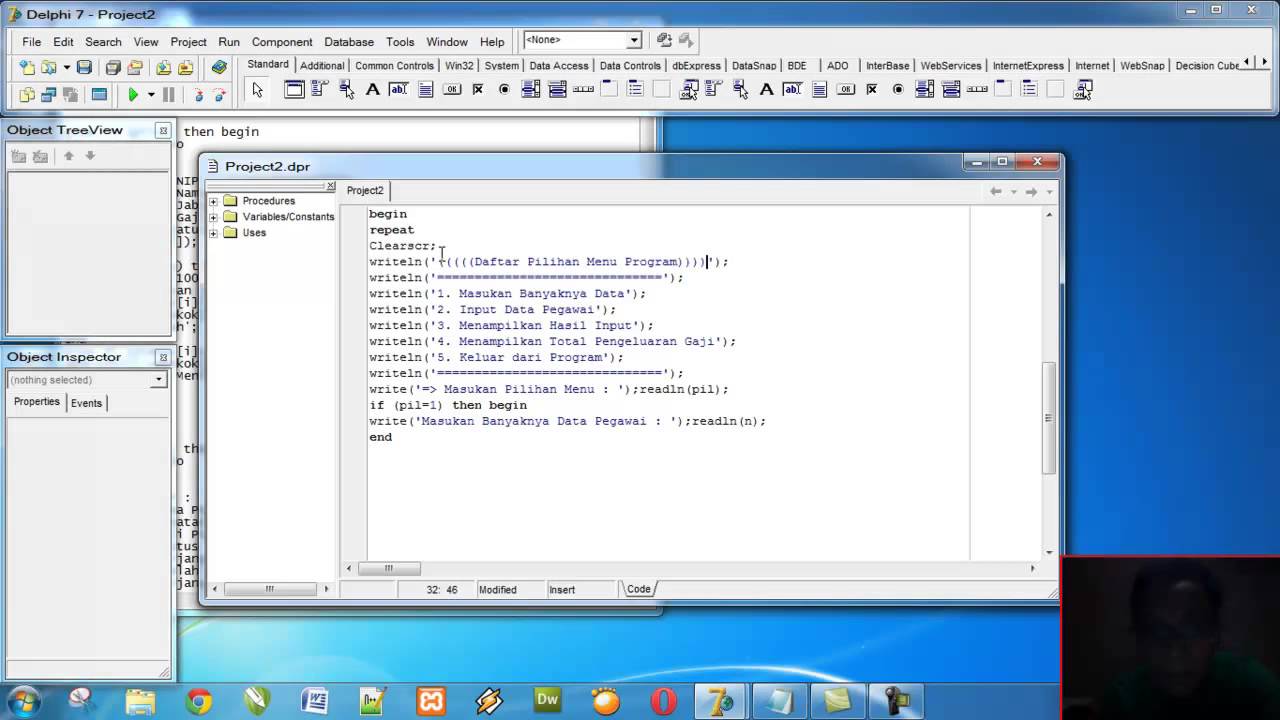1280x720 pixels.
Task: Click the code explorer horizontal scrollbar
Action: (x=270, y=589)
